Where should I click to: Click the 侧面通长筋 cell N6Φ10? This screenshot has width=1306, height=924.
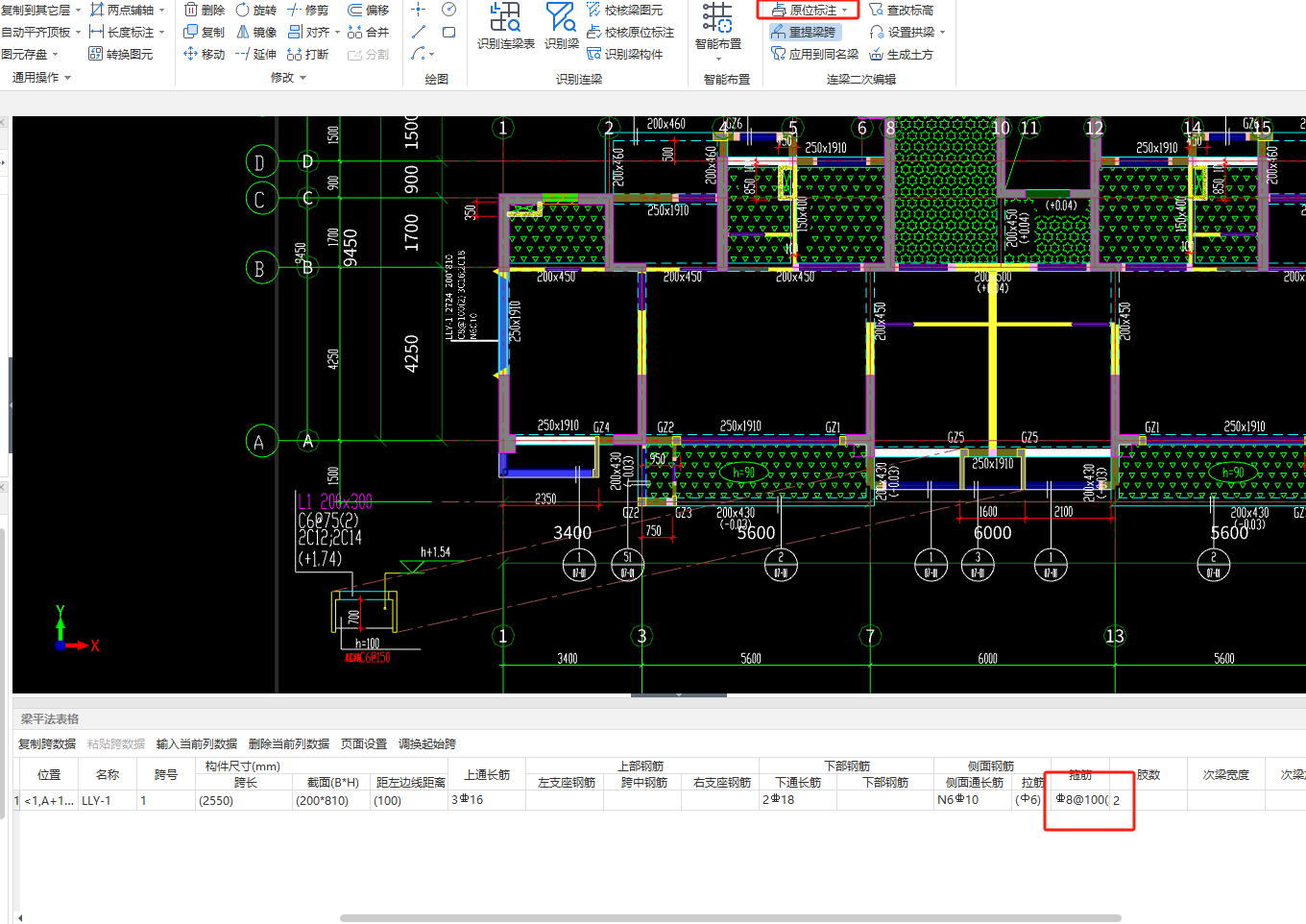974,800
